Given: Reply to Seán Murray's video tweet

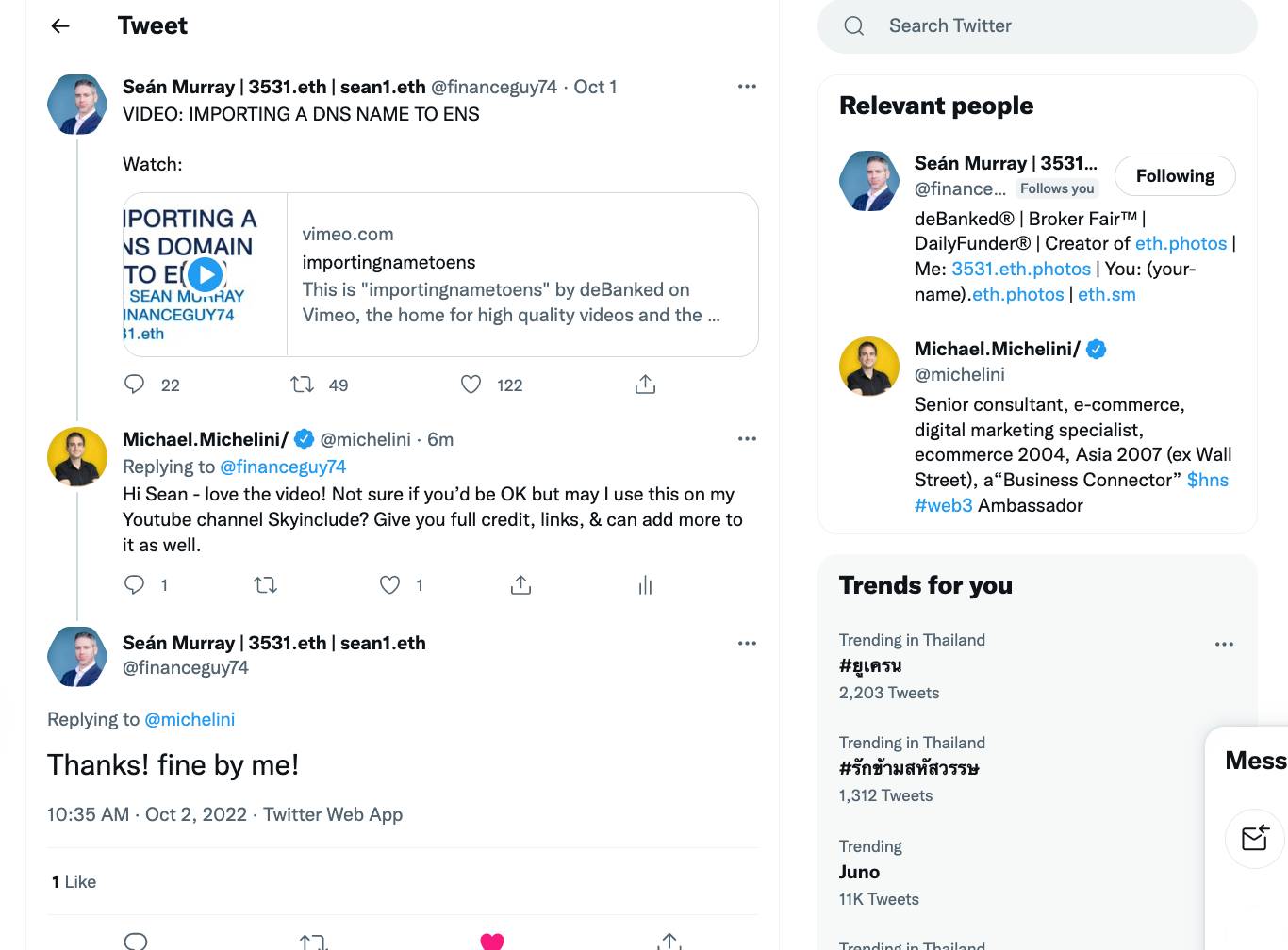Looking at the screenshot, I should pos(135,385).
